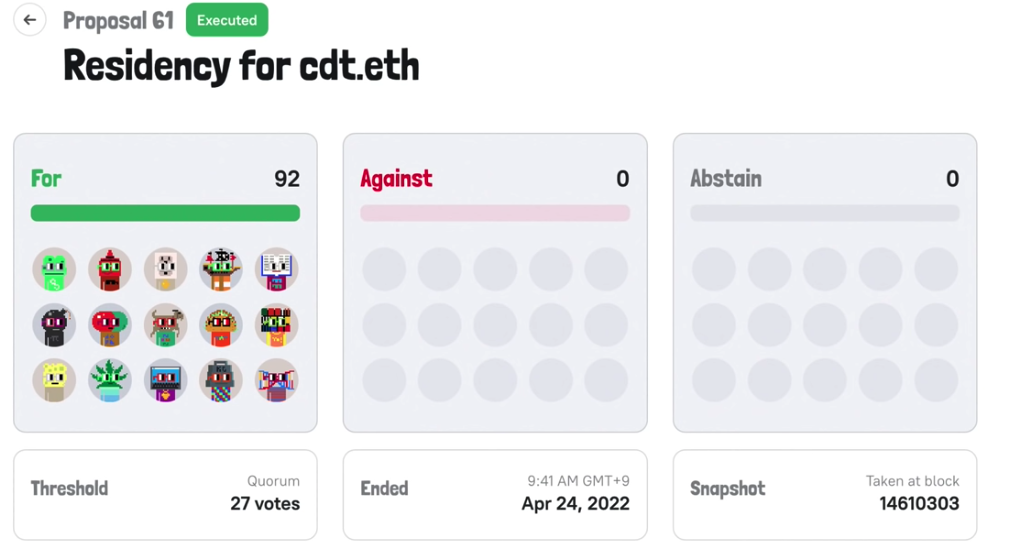Screen dimensions: 1010x550
Task: Open the weight-head voter avatar
Action: (221, 381)
